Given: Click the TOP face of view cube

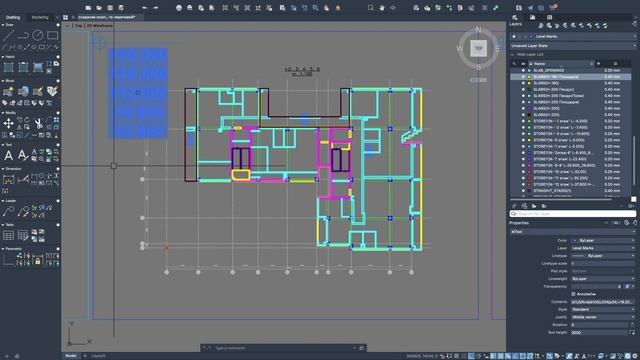Looking at the screenshot, I should click(478, 48).
